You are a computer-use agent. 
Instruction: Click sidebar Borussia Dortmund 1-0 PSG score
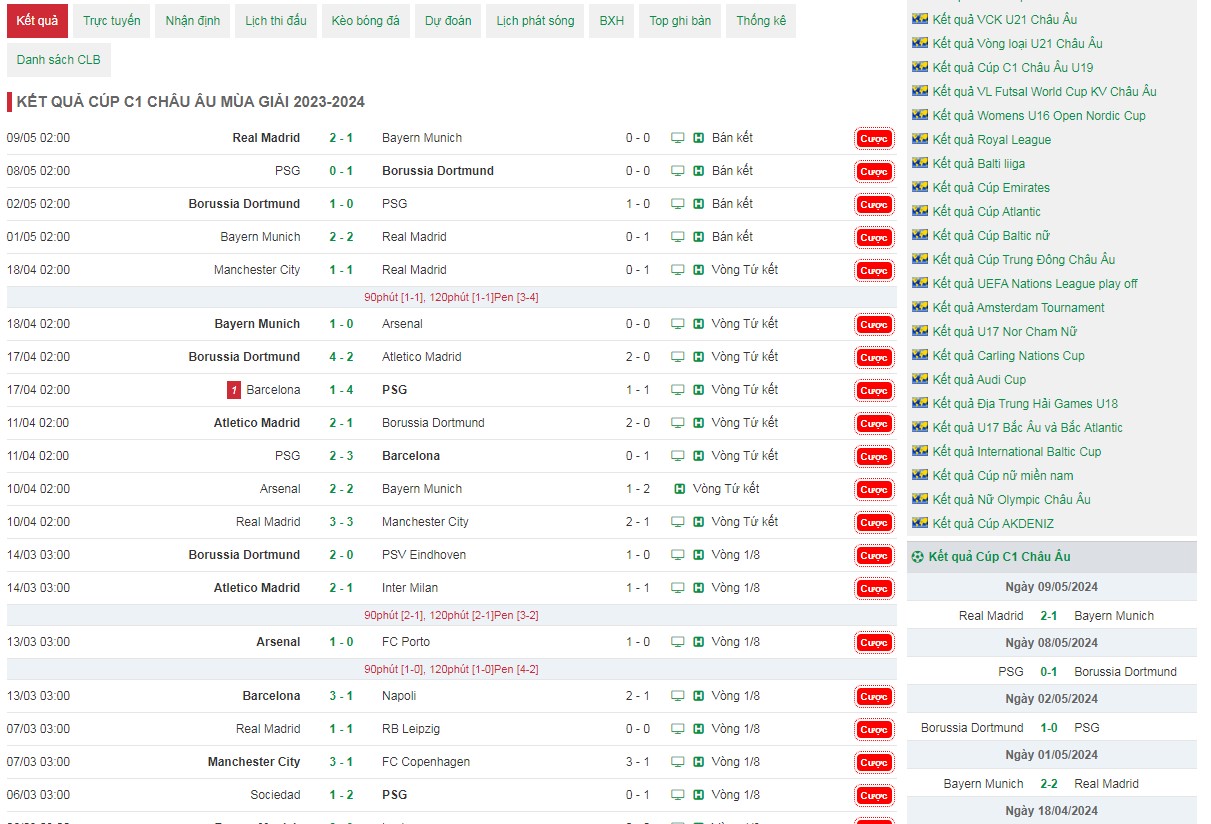tap(1049, 728)
